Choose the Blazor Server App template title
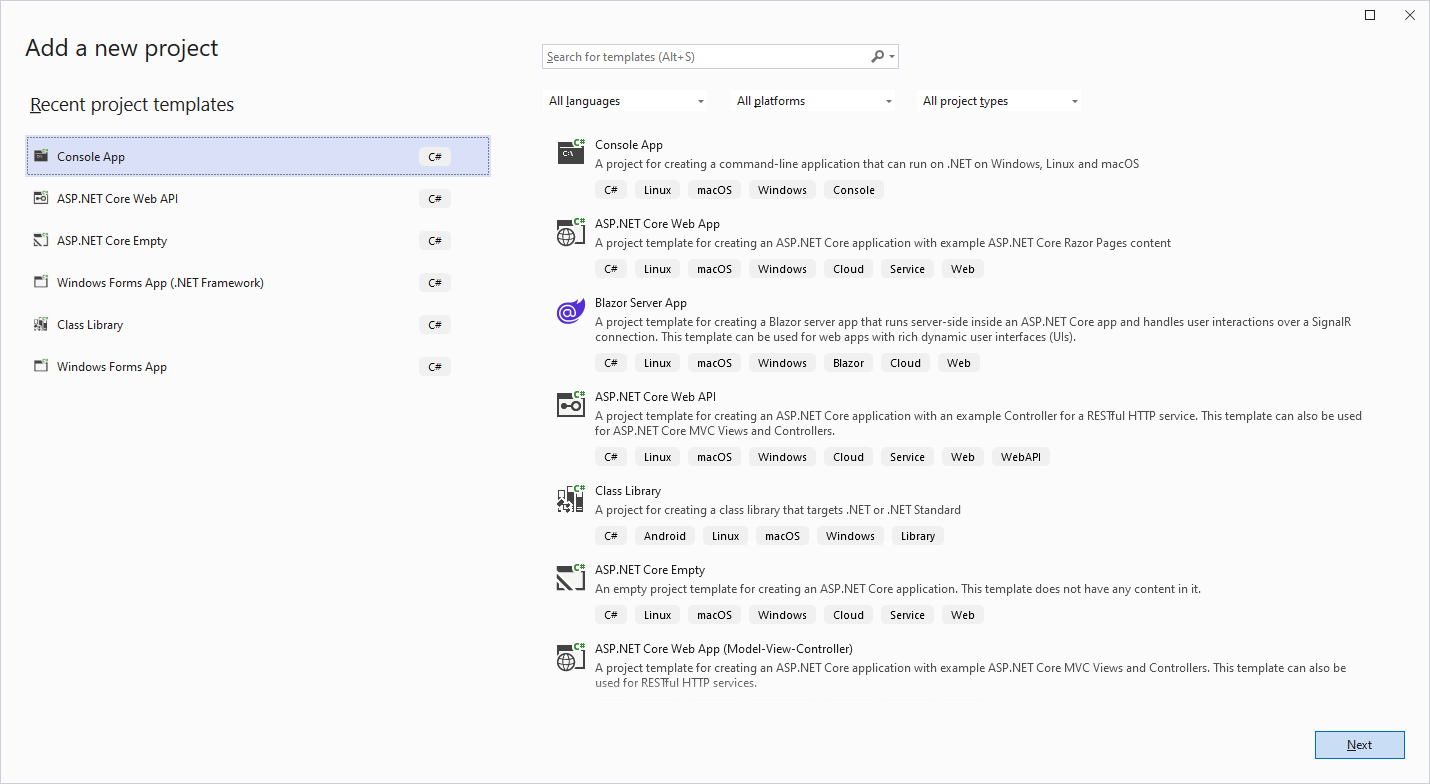 pyautogui.click(x=641, y=303)
